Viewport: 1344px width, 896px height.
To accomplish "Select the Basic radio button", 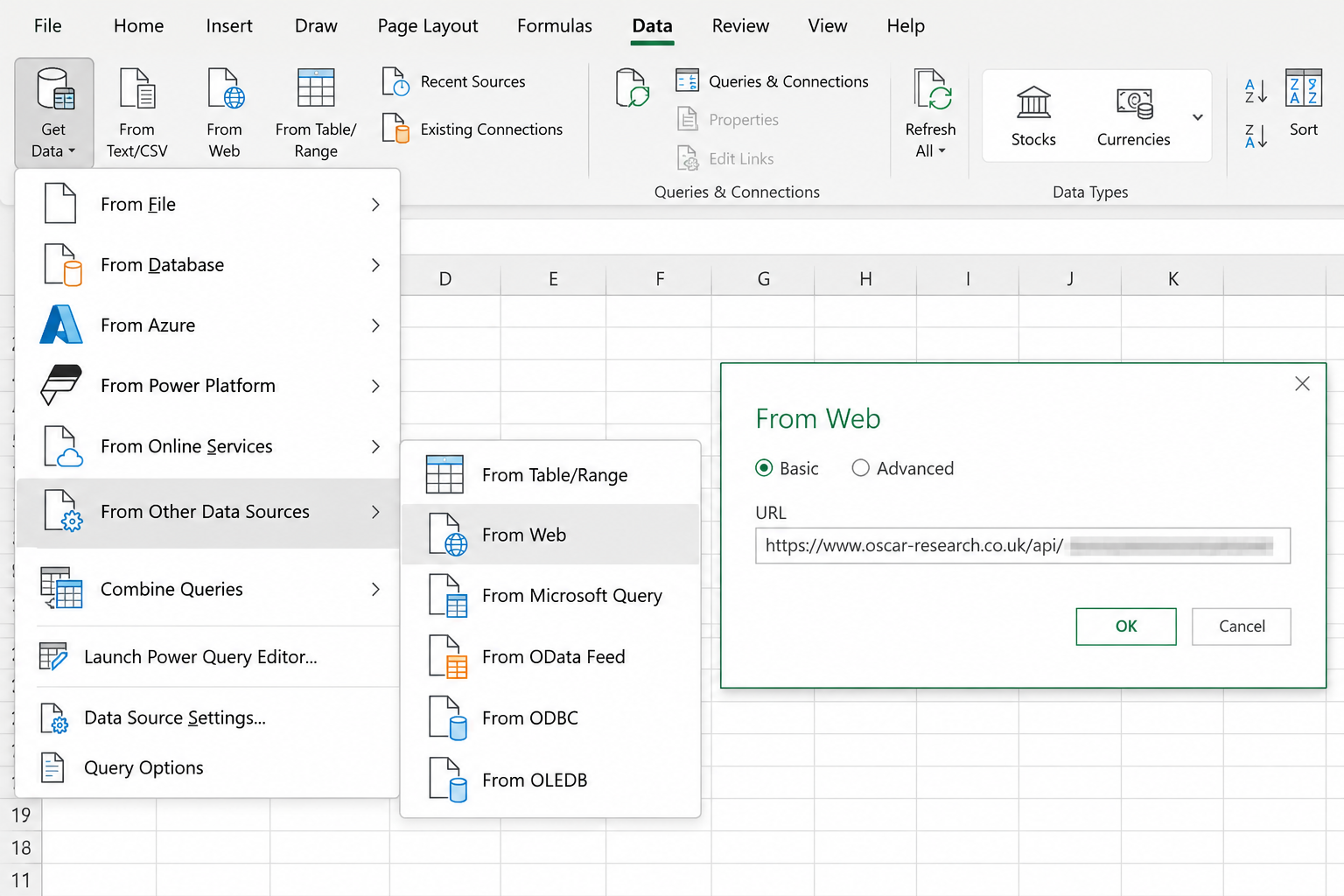I will [x=764, y=468].
